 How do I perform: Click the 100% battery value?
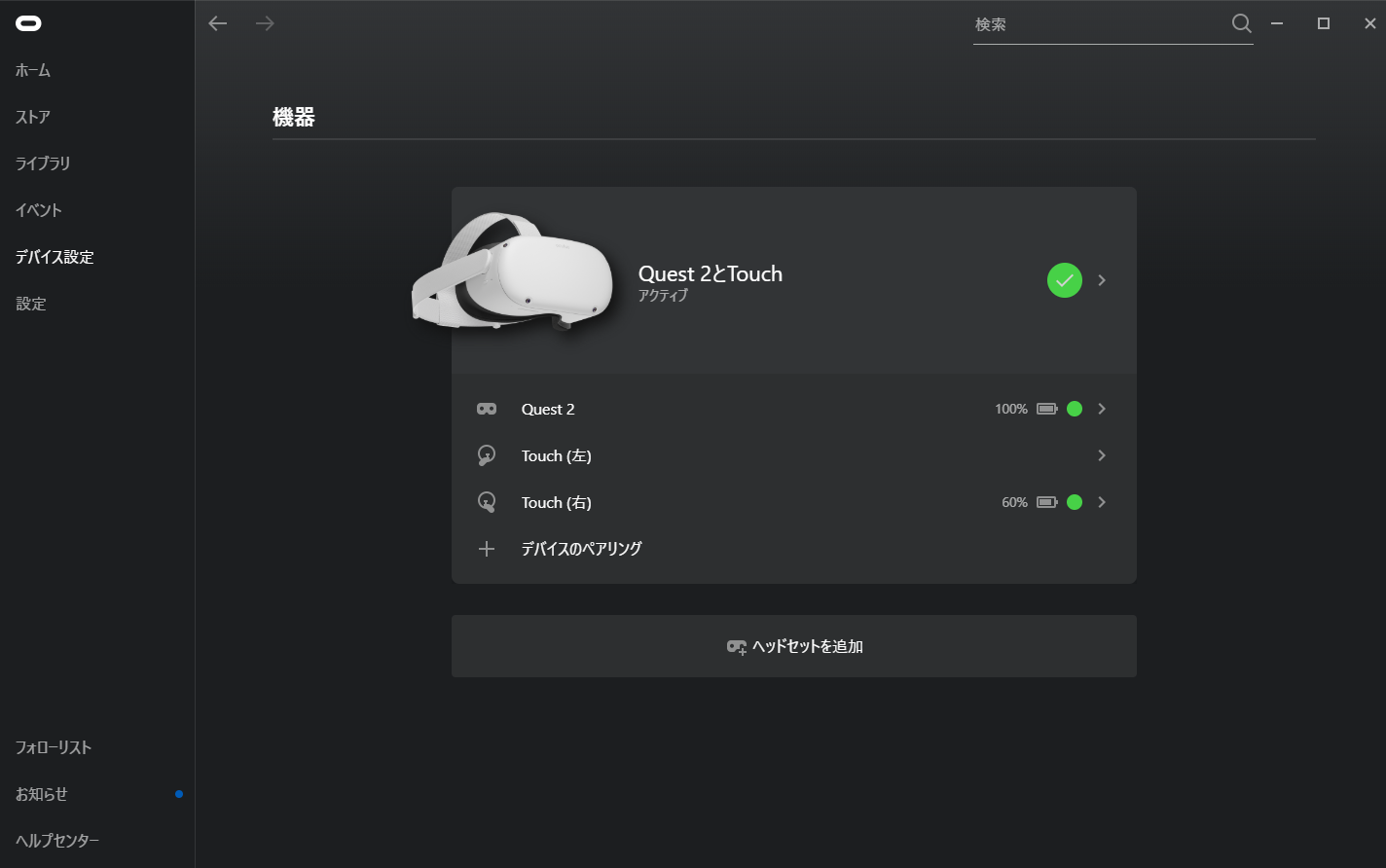pos(1011,409)
